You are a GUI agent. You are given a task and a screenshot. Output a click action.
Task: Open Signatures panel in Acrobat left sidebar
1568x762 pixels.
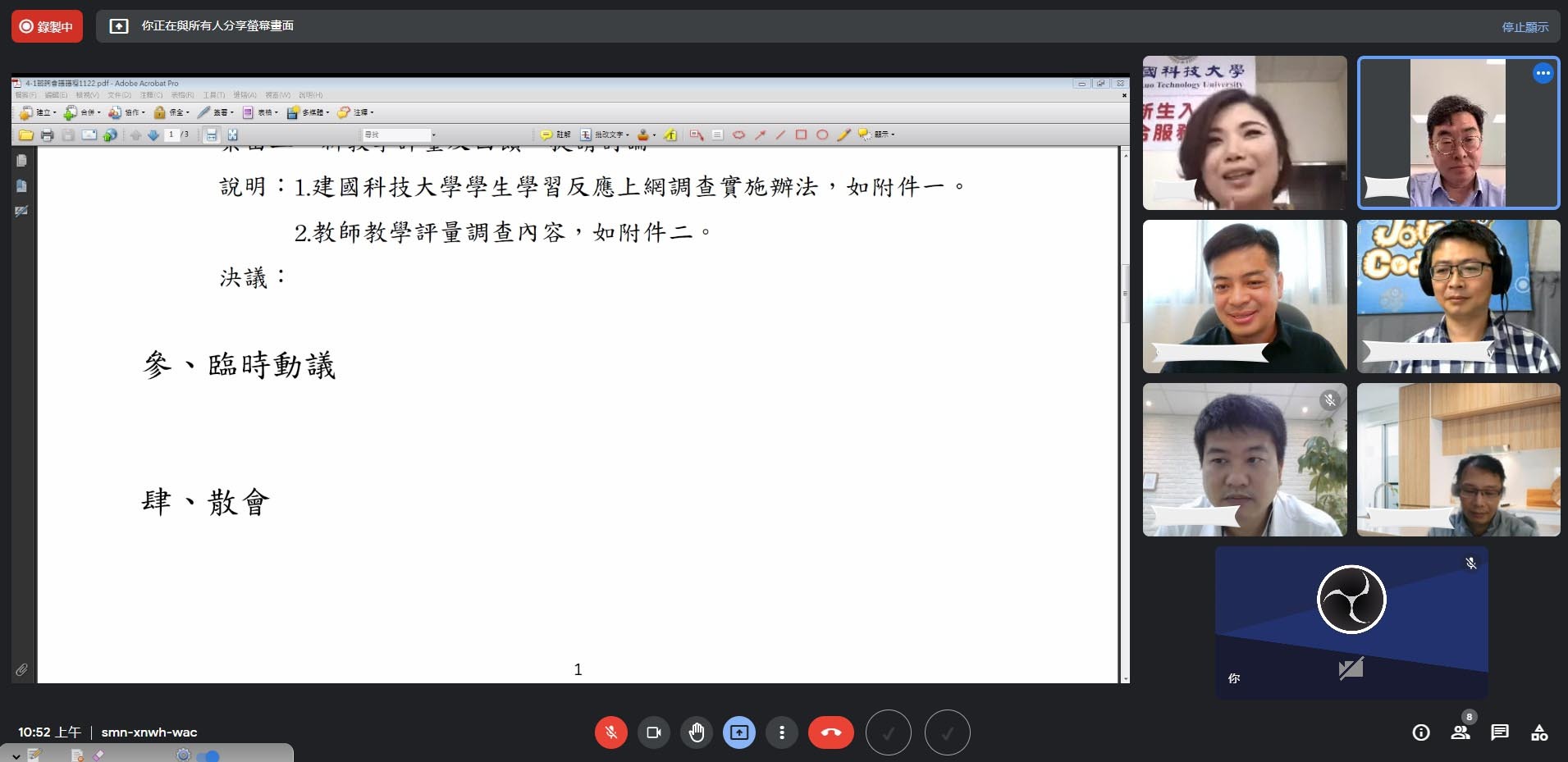point(21,211)
